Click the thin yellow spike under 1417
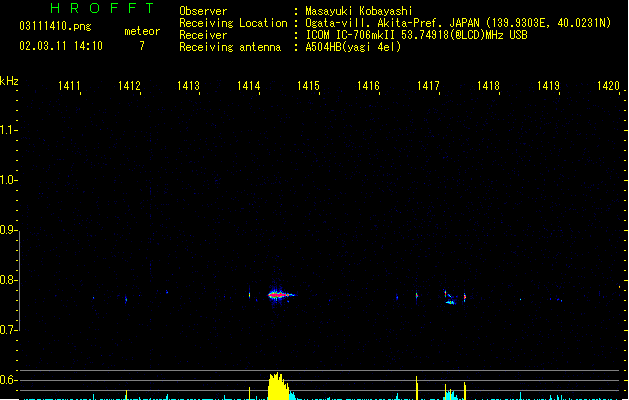629x400 pixels. point(417,388)
